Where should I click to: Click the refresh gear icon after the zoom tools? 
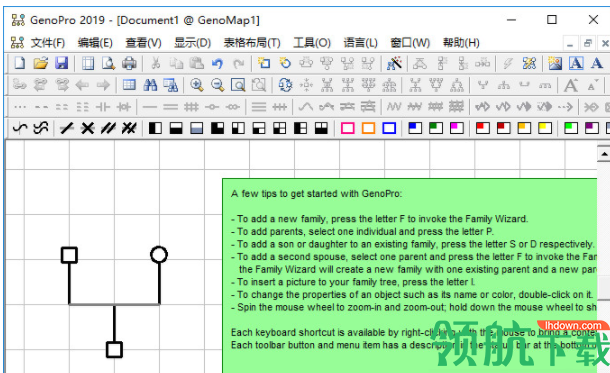(285, 85)
